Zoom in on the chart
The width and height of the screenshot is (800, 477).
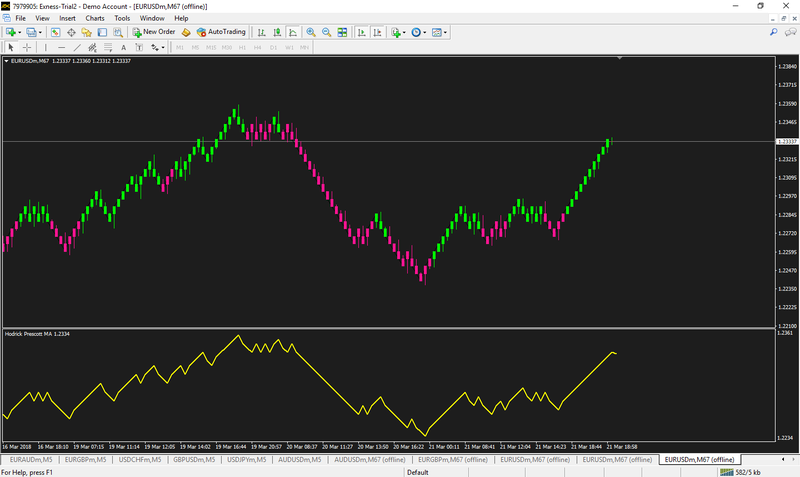[x=311, y=32]
